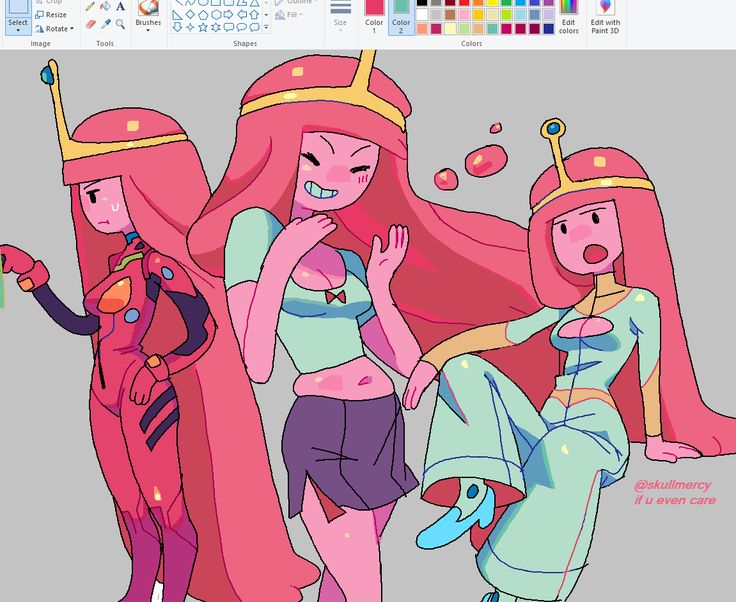This screenshot has width=736, height=602.
Task: Choose the four-point star shape
Action: tap(190, 27)
